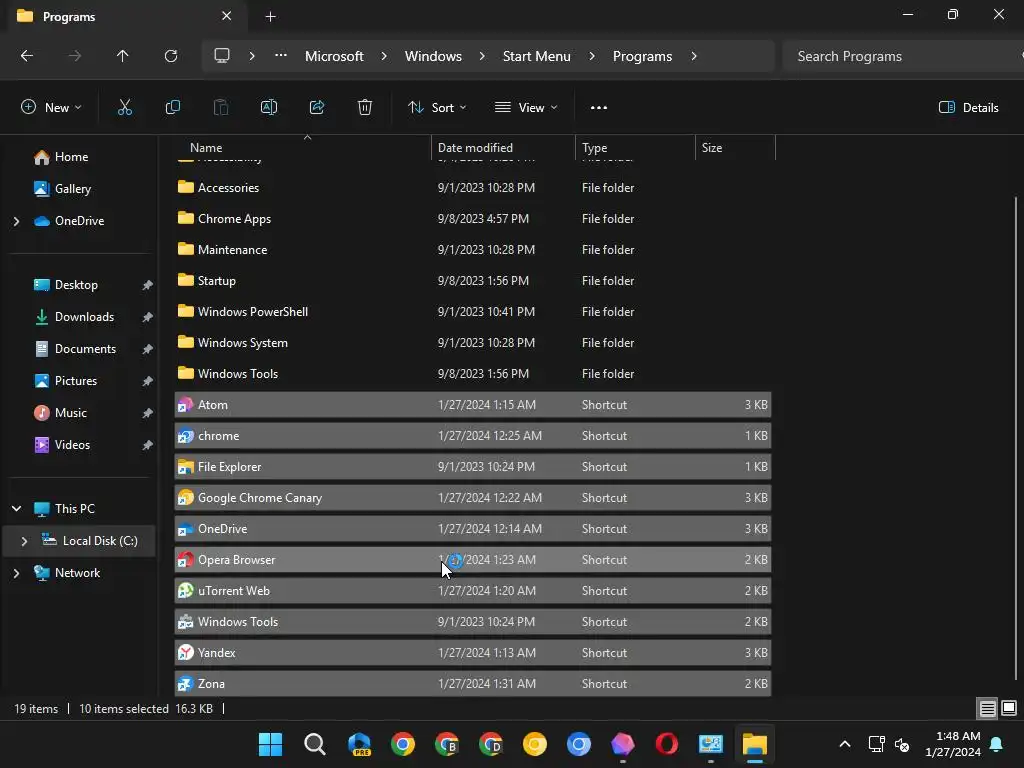1024x768 pixels.
Task: Click the Cut scissors icon
Action: tap(124, 108)
